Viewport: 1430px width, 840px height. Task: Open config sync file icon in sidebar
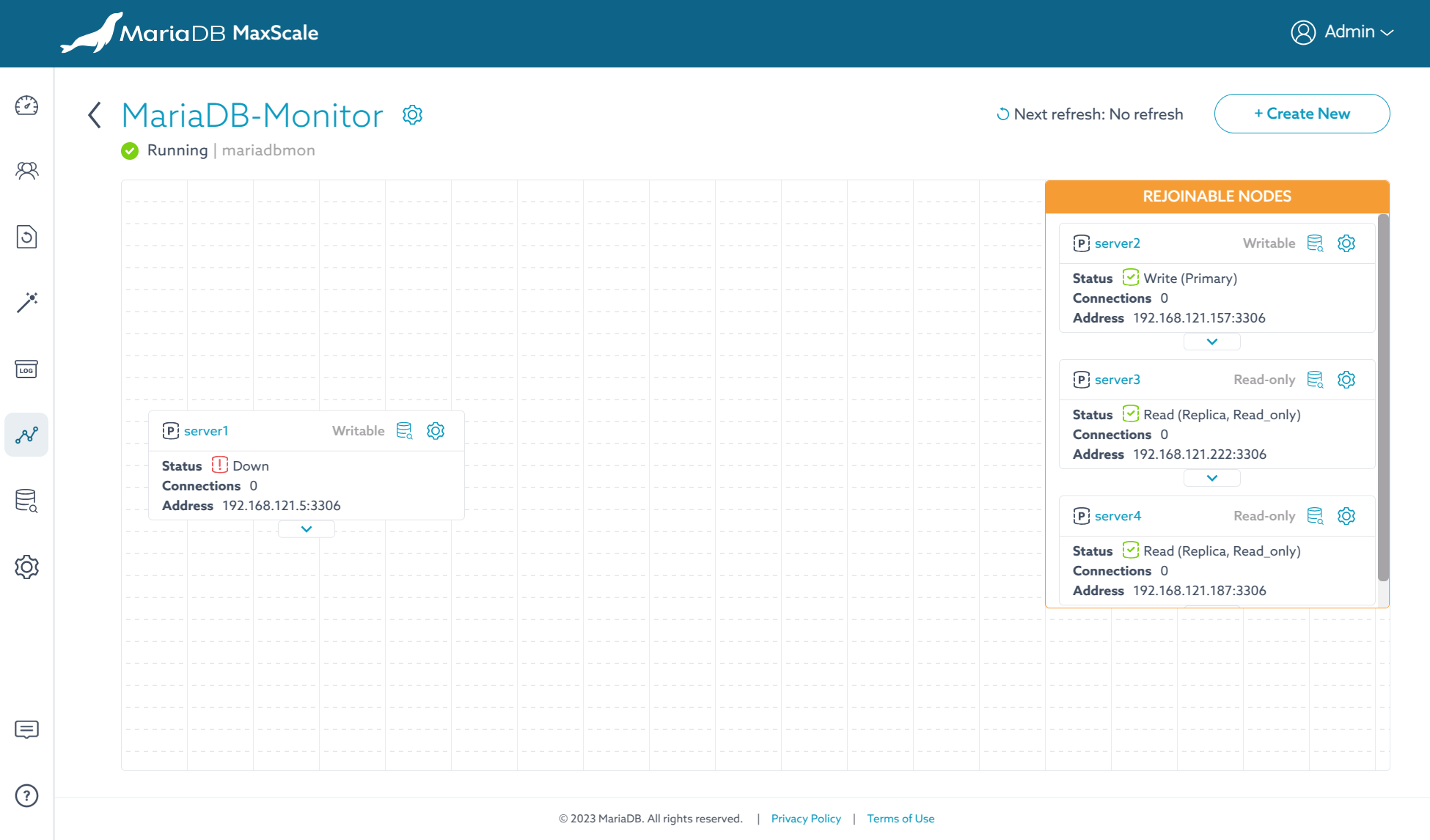pos(26,237)
